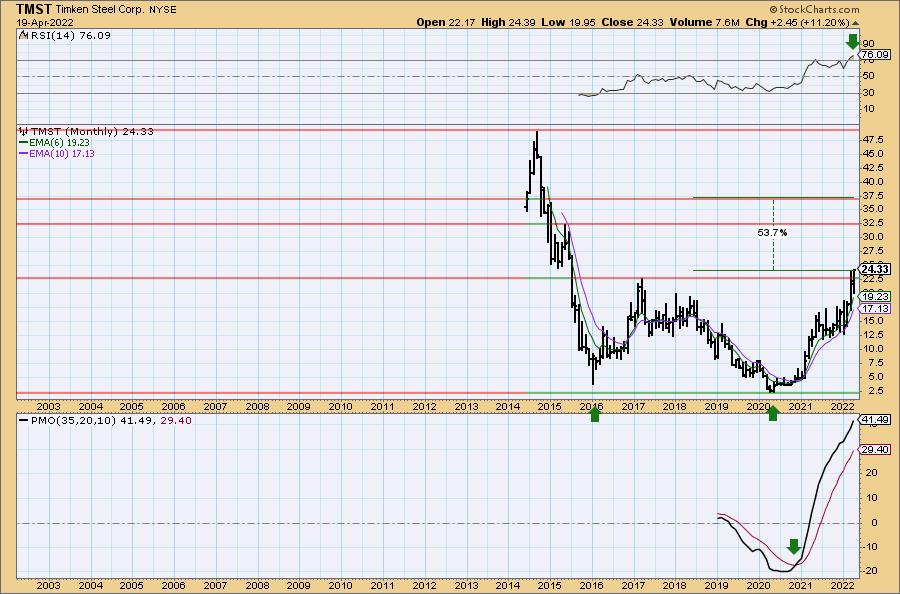Click 2008 on the price panel time axis
This screenshot has width=900, height=594.
[257, 406]
